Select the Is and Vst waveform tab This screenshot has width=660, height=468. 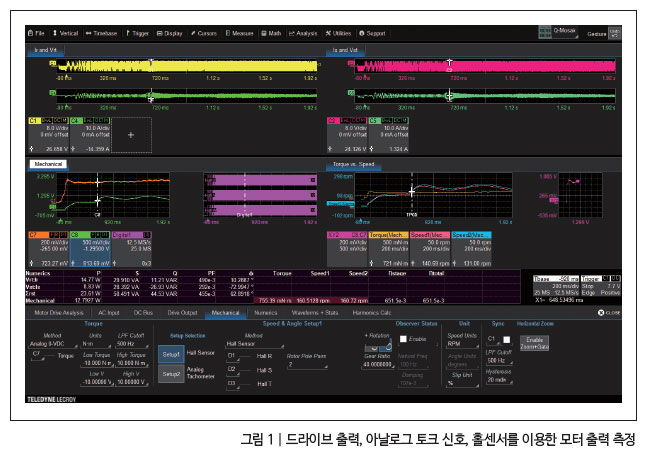pos(345,50)
